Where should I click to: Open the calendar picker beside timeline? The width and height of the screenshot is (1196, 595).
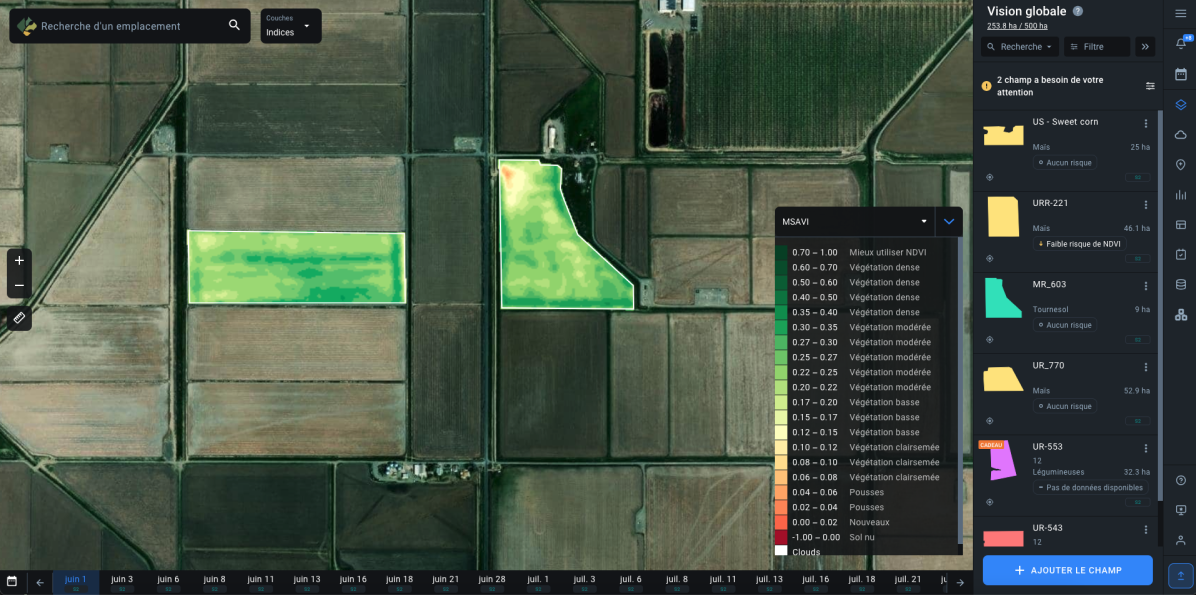11,582
